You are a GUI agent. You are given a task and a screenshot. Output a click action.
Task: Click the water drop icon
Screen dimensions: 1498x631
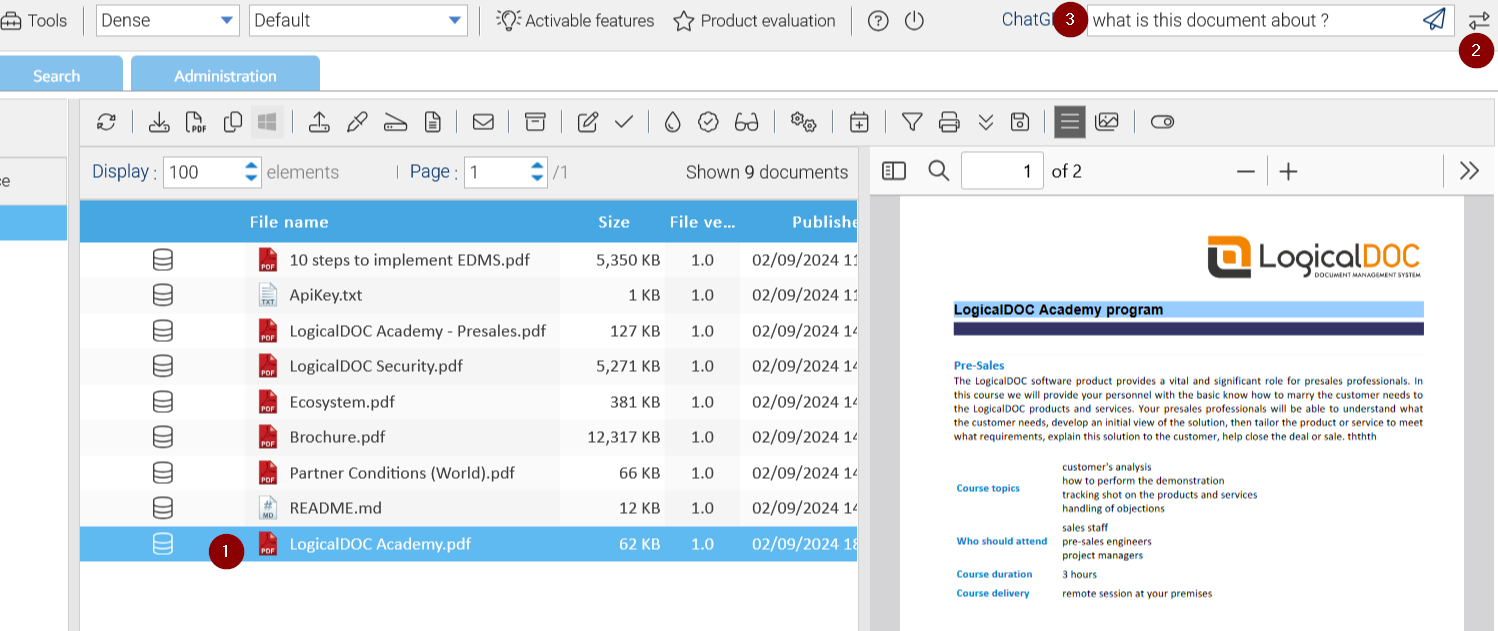pos(673,122)
